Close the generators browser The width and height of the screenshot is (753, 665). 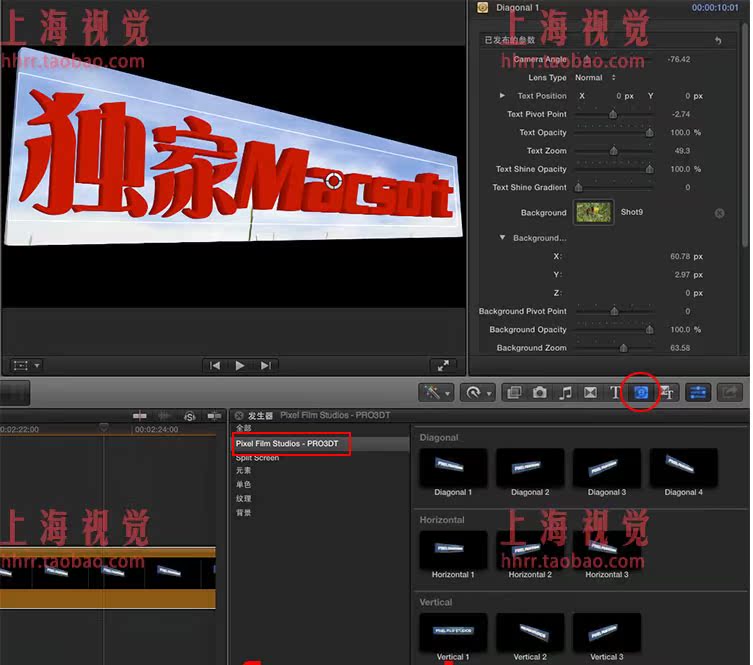pyautogui.click(x=239, y=415)
